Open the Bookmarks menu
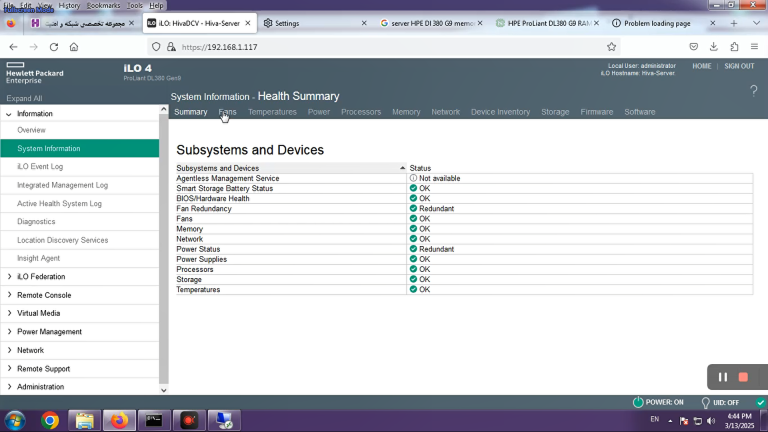This screenshot has width=768, height=432. point(103,5)
